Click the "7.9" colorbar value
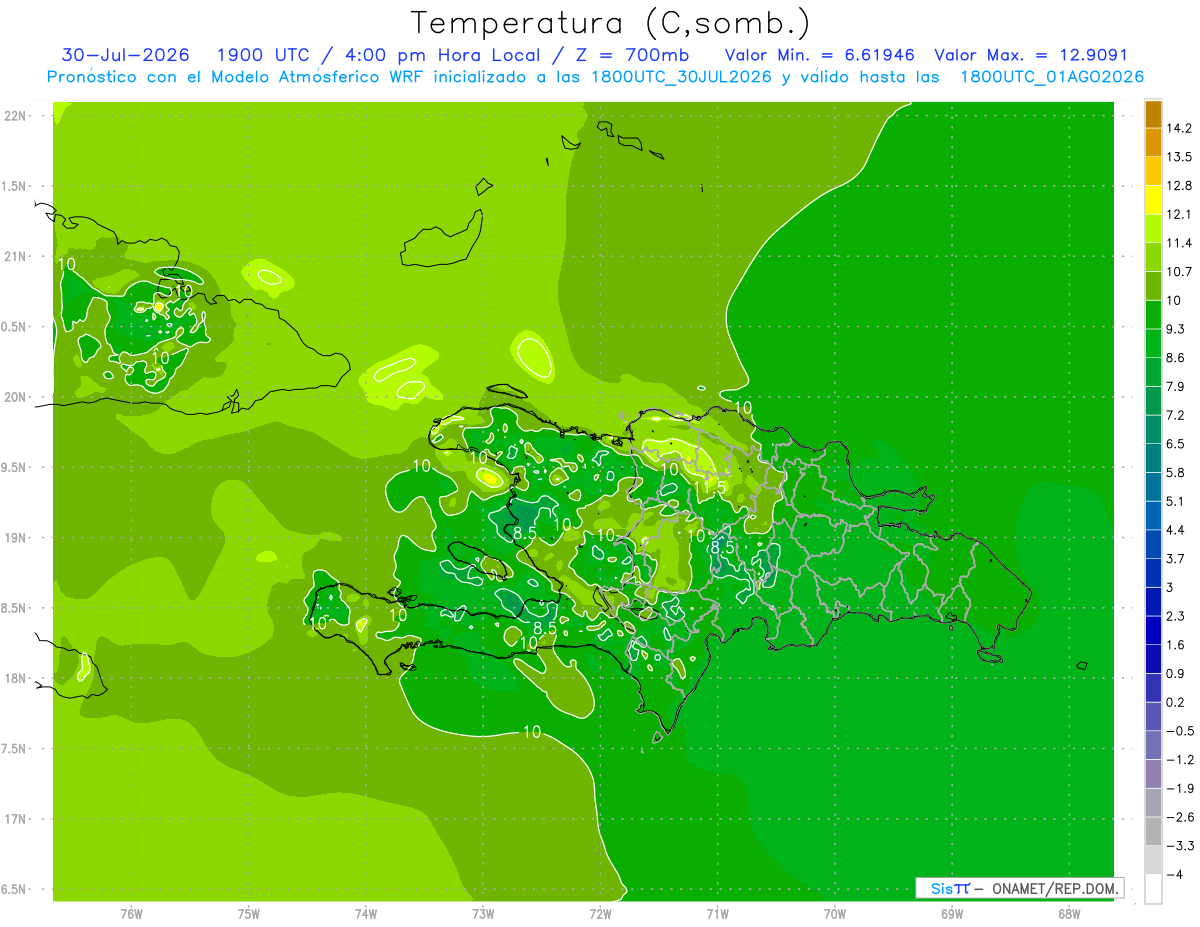The width and height of the screenshot is (1200, 927). [1176, 386]
